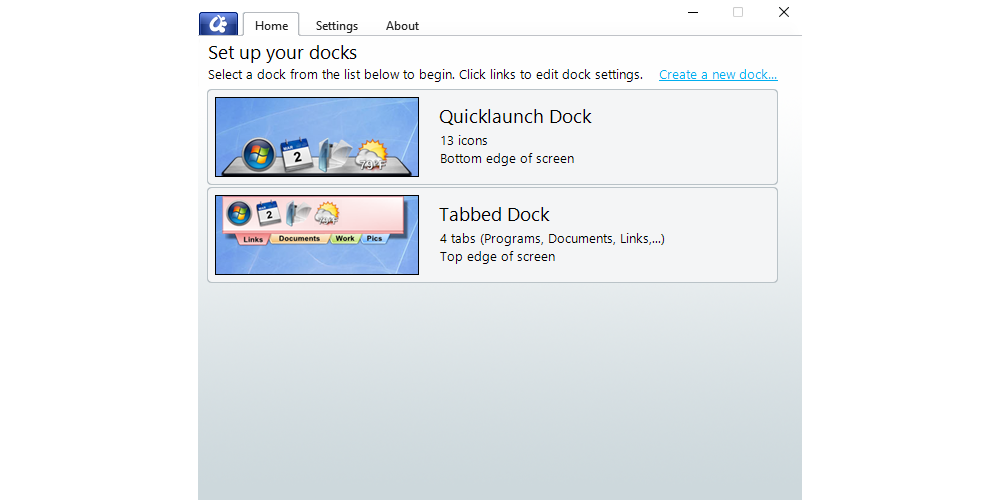Close the ObjectDock window

pos(784,12)
